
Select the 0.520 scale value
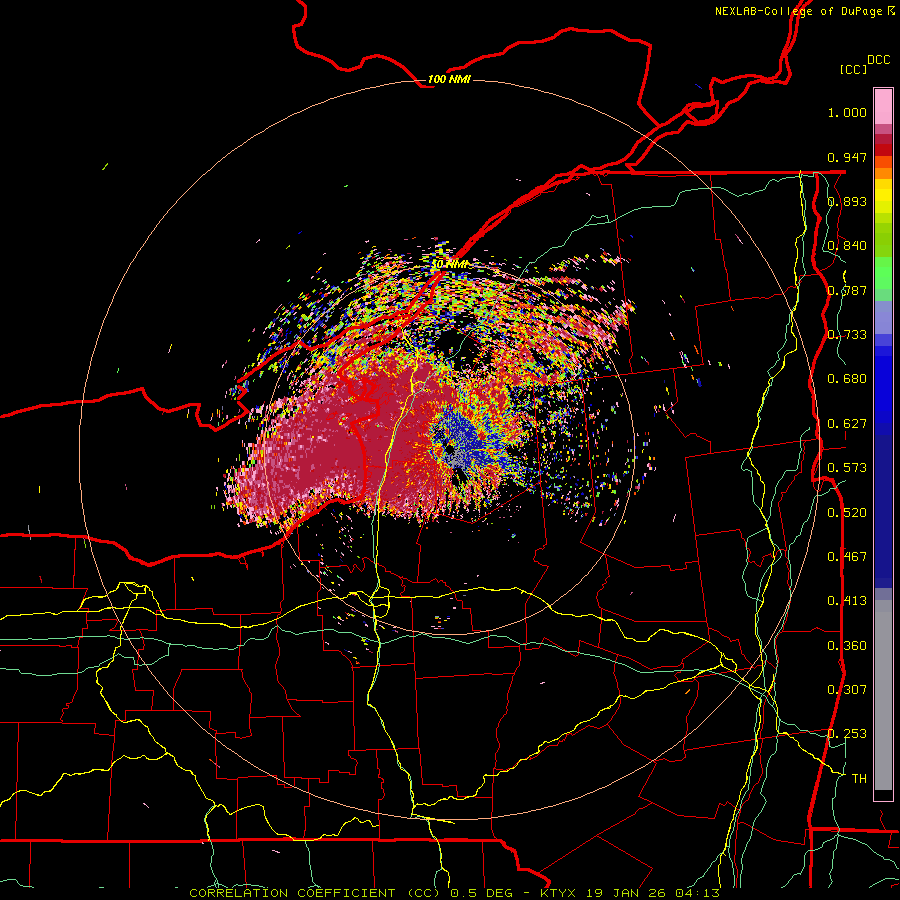coord(847,513)
